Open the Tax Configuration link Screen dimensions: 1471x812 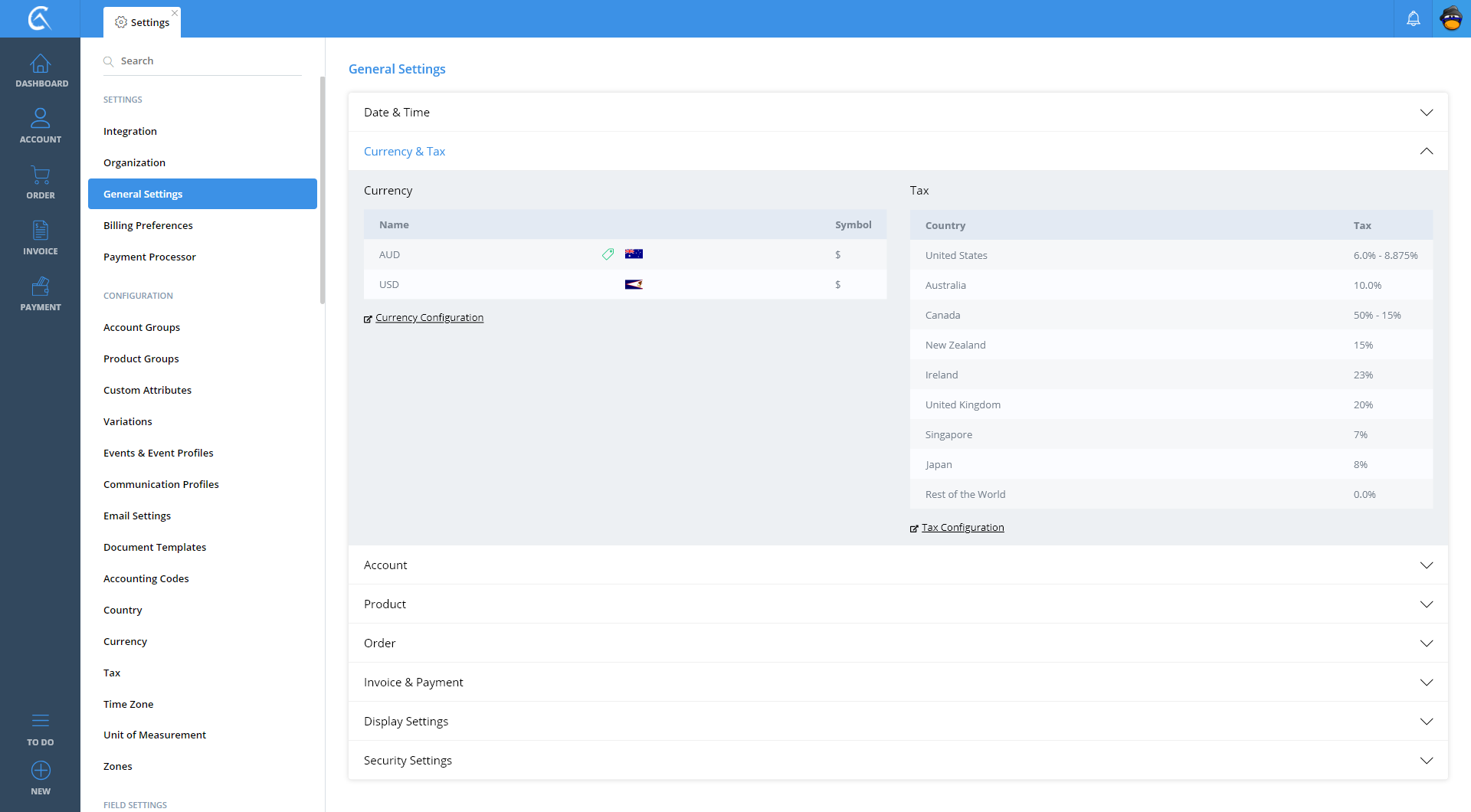(x=962, y=528)
